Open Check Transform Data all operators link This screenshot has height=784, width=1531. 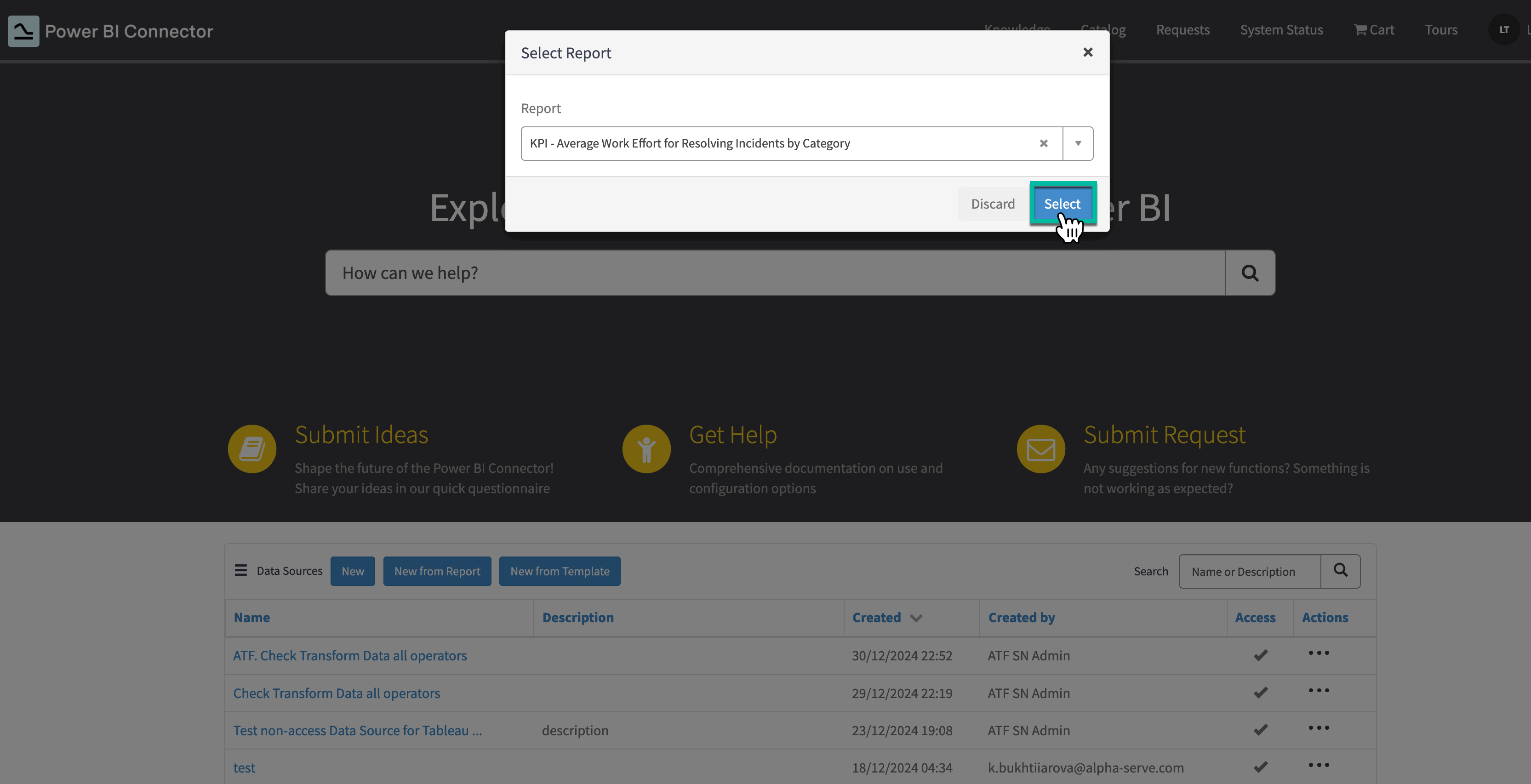pyautogui.click(x=337, y=693)
